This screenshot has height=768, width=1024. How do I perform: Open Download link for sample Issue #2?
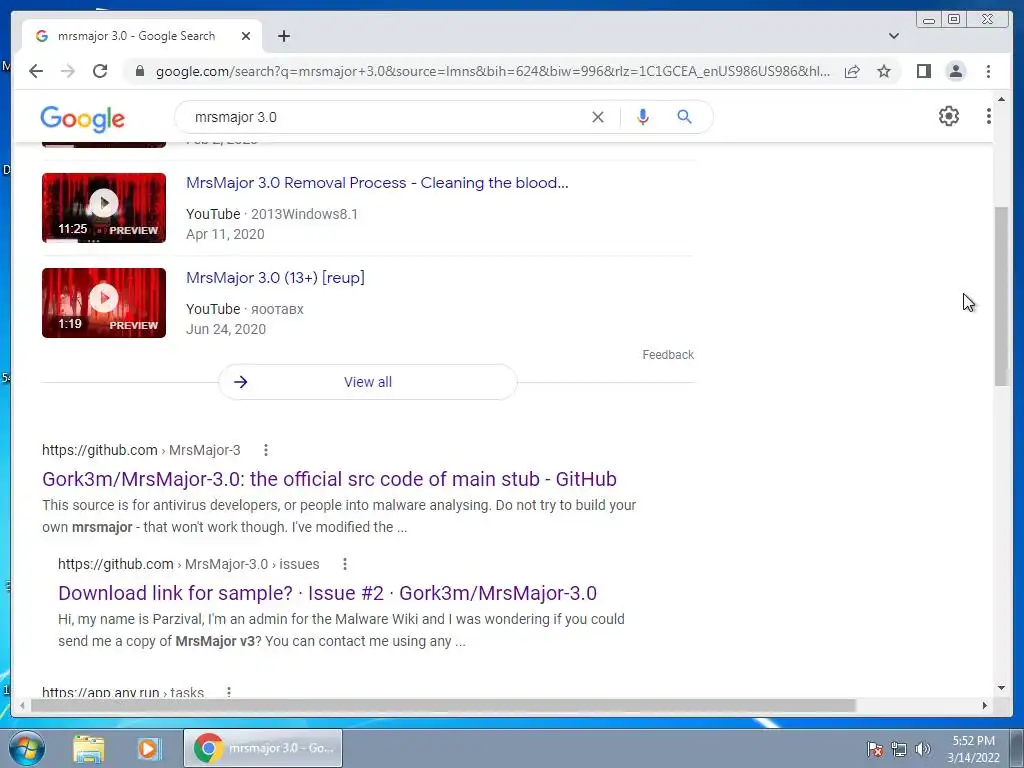coord(327,593)
